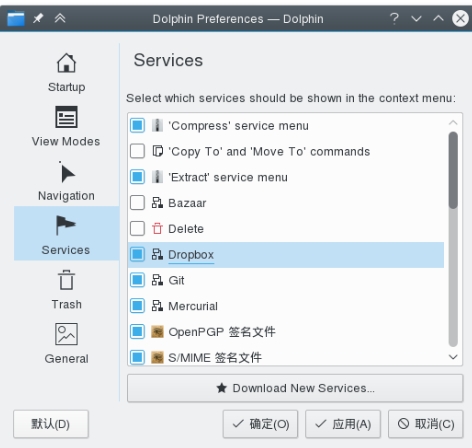Open the Navigation arrow icon section
Viewport: 472px width, 448px height.
point(67,172)
